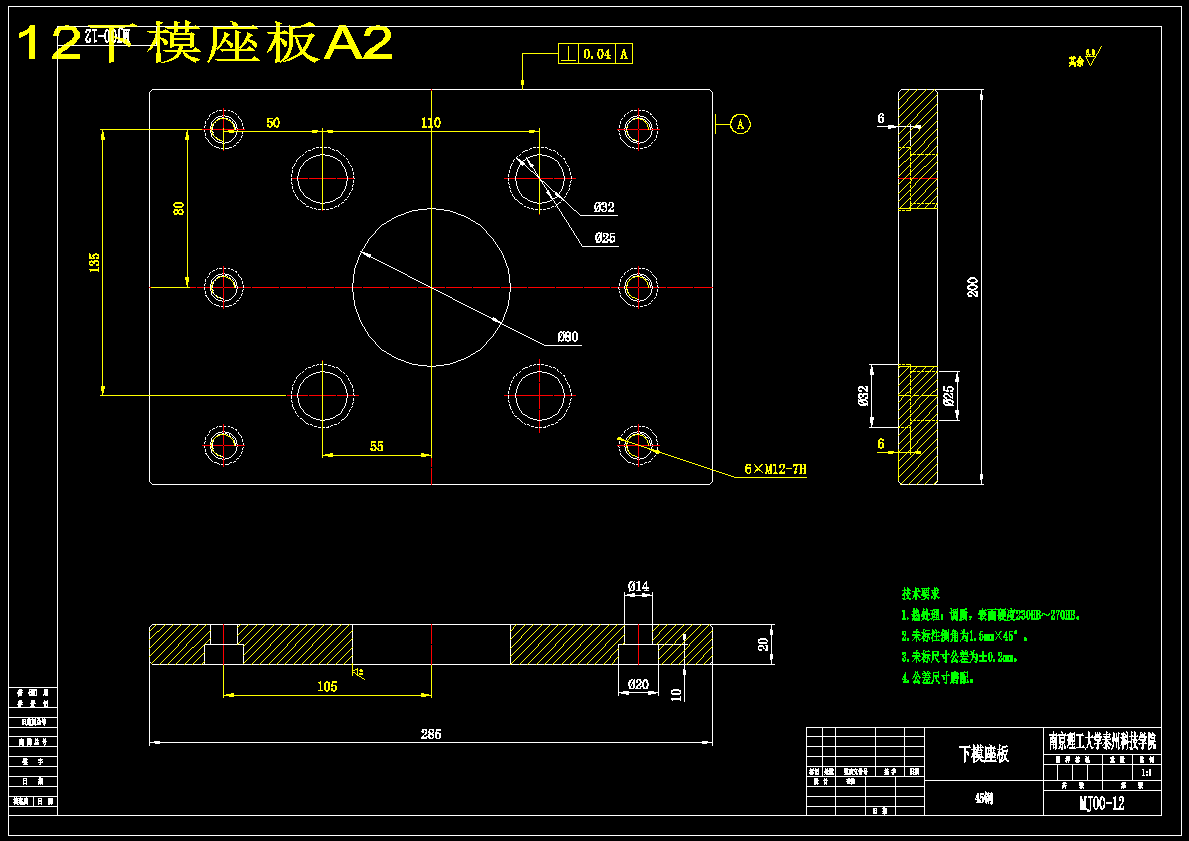Select the 135 vertical dimension text

click(x=95, y=262)
